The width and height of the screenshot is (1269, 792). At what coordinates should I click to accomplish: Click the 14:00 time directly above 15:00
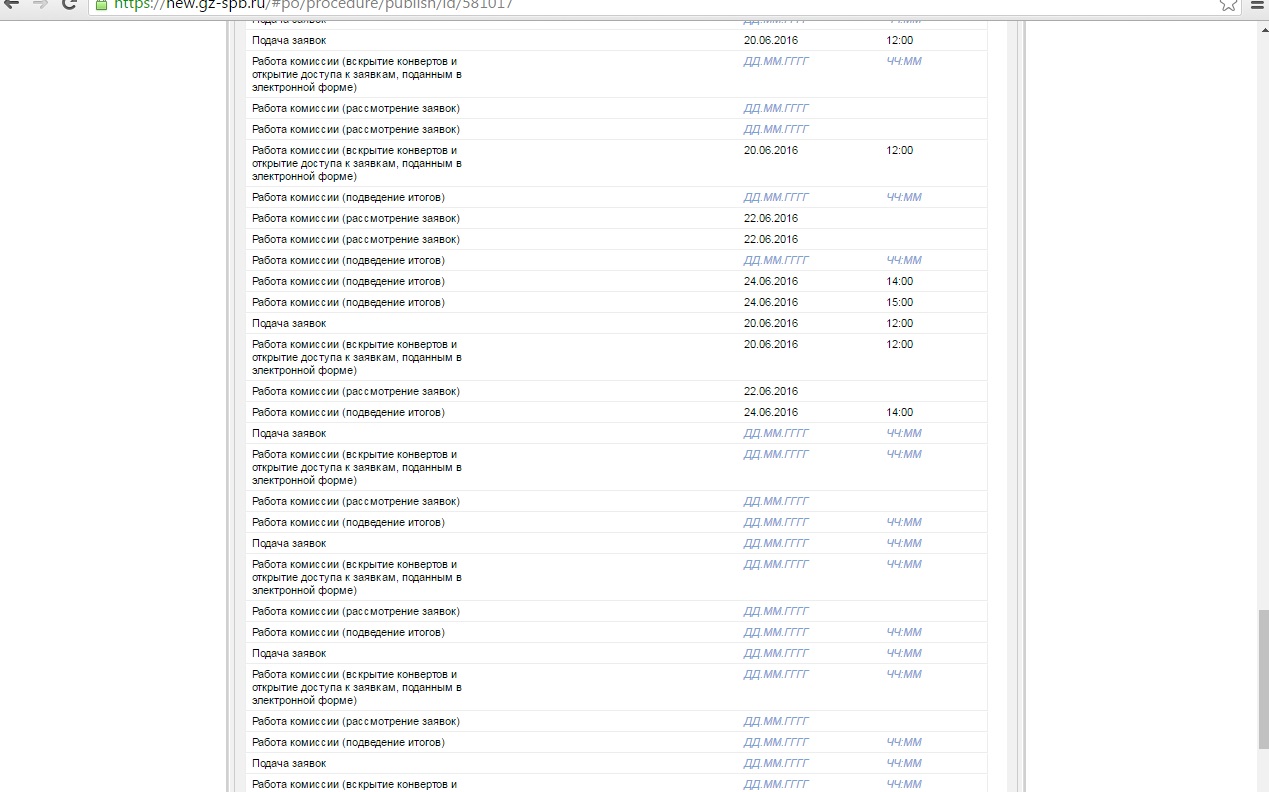point(899,281)
